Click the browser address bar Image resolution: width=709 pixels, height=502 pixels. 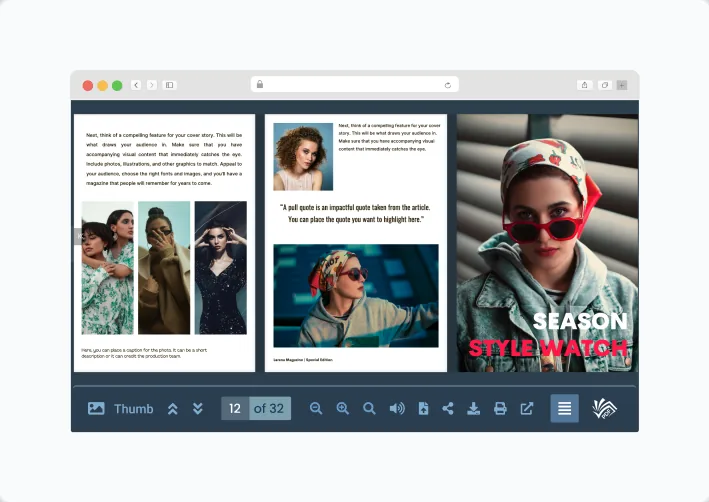click(354, 85)
